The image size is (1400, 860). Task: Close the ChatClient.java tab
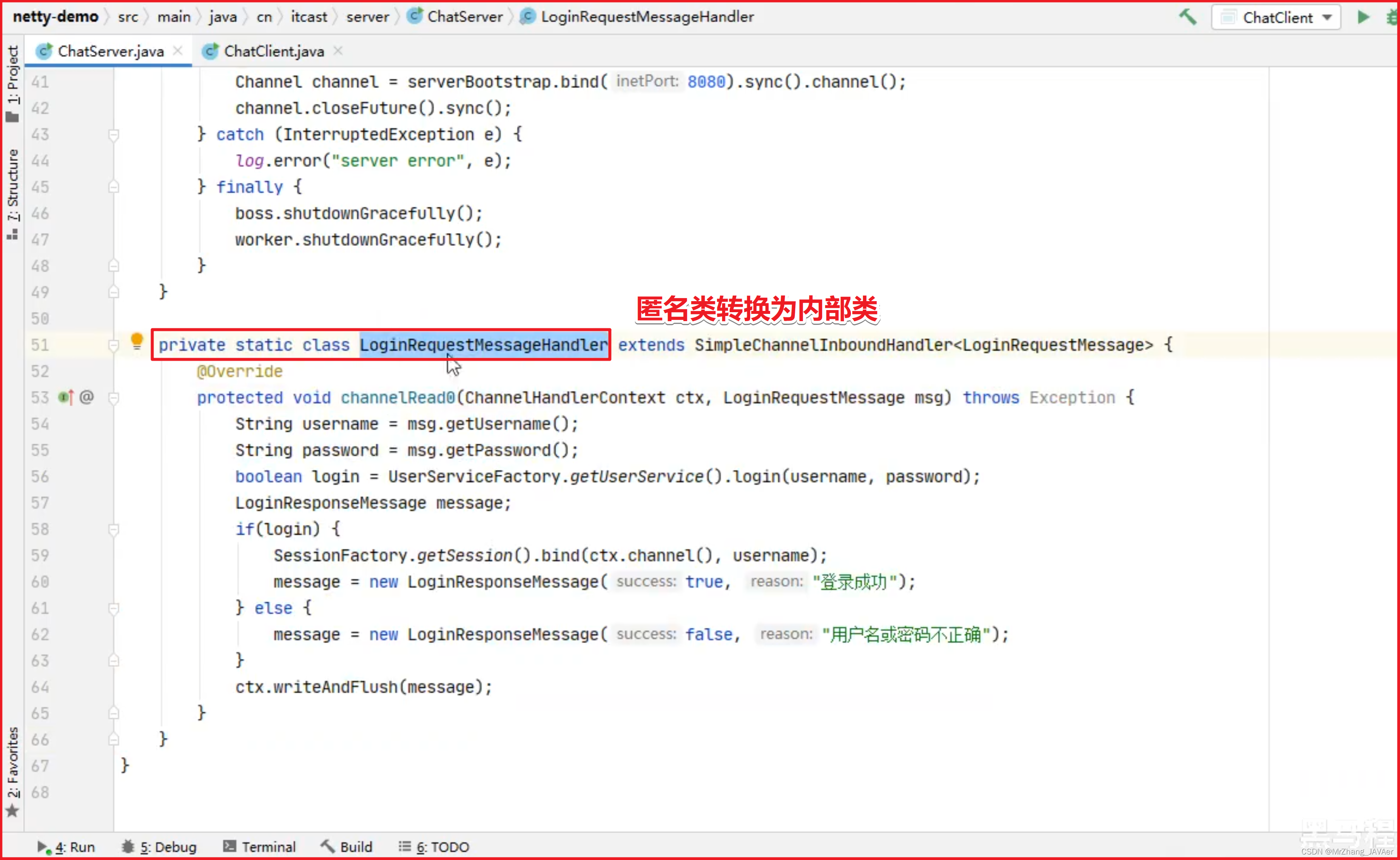tap(338, 51)
